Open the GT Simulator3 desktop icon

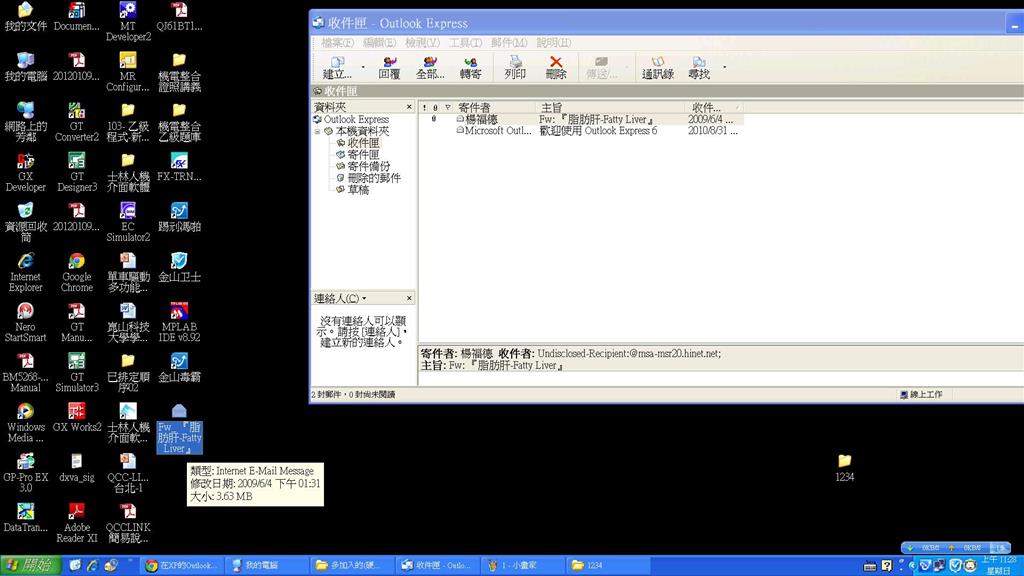click(x=77, y=373)
